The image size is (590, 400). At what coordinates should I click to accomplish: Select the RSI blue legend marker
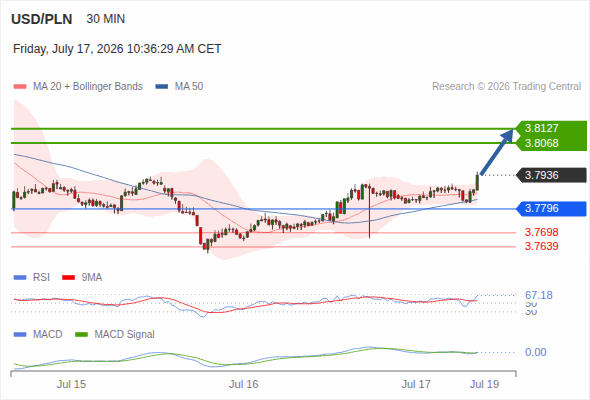[20, 278]
